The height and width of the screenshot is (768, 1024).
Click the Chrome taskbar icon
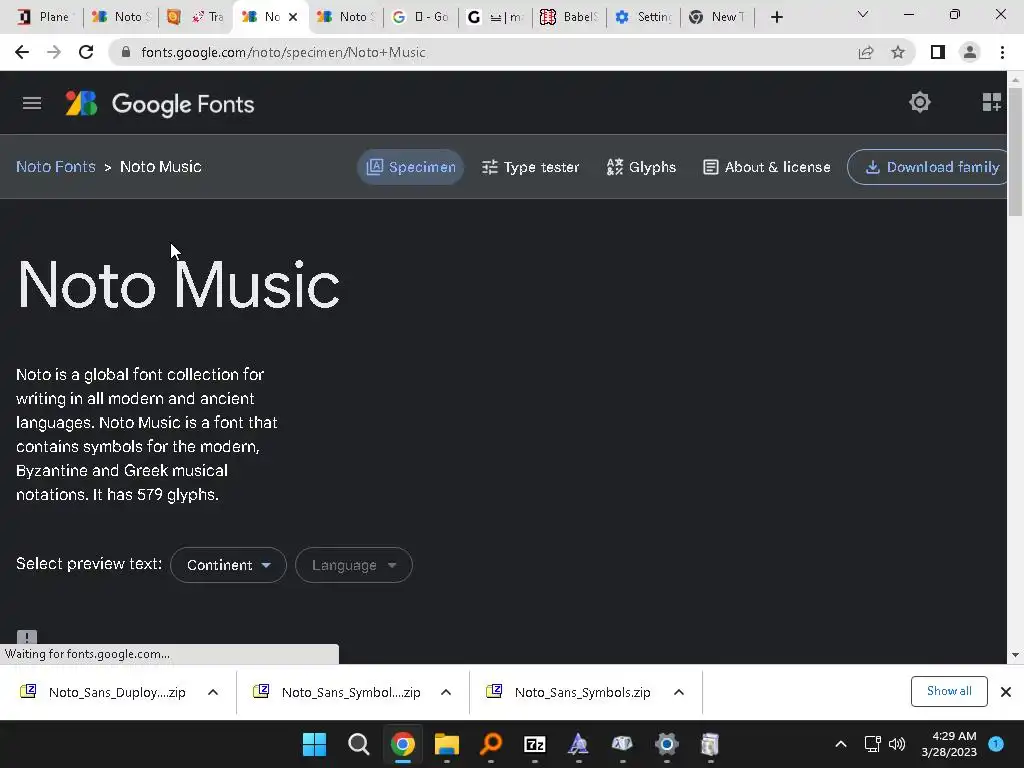click(403, 744)
